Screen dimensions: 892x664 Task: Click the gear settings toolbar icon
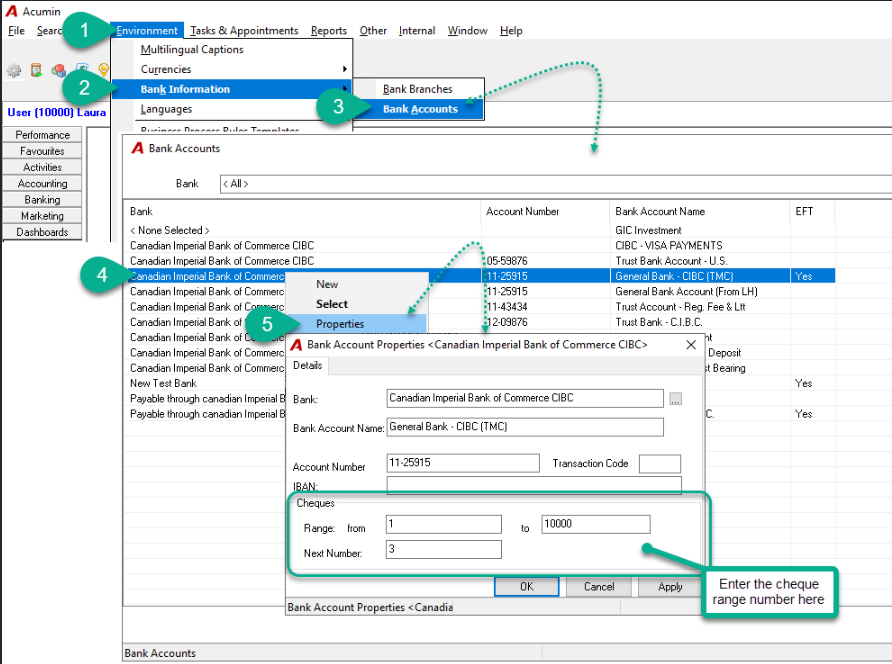[x=14, y=71]
